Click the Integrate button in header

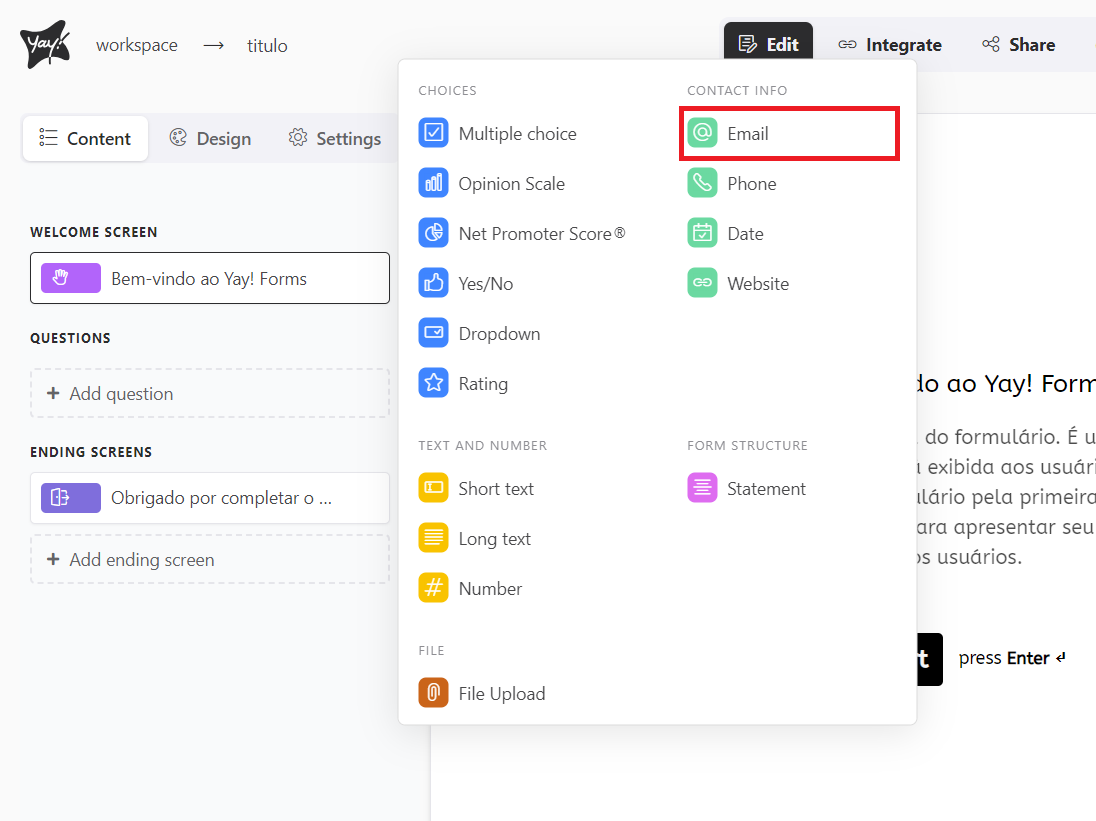point(890,45)
